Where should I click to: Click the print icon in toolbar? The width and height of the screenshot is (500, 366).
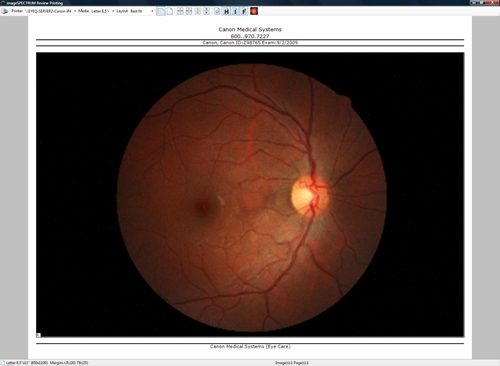click(x=4, y=11)
